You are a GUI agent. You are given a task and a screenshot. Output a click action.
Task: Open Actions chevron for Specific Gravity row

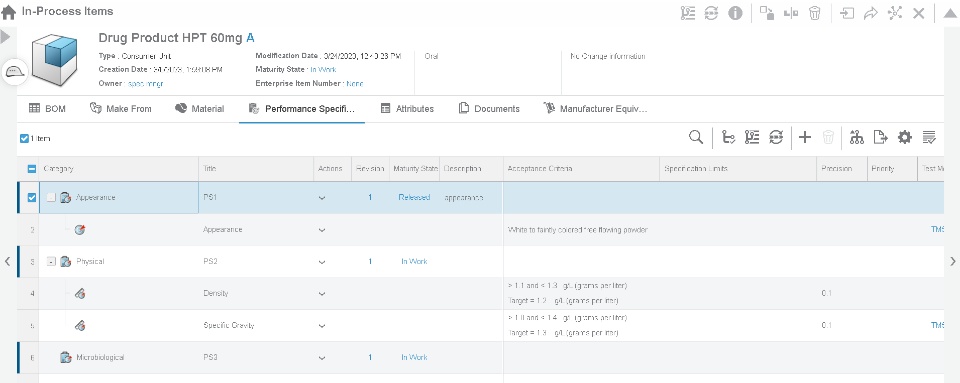[322, 325]
